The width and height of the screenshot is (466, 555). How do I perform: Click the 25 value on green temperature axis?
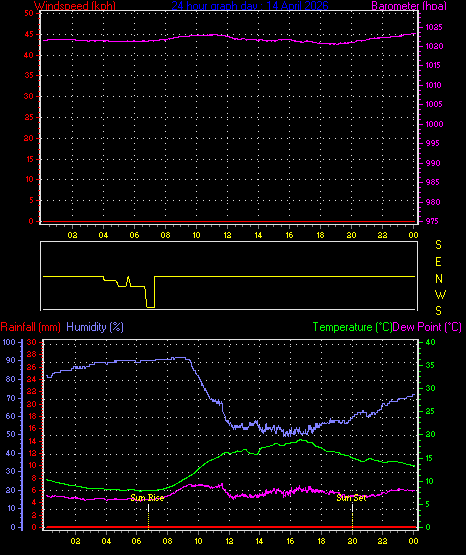click(430, 411)
